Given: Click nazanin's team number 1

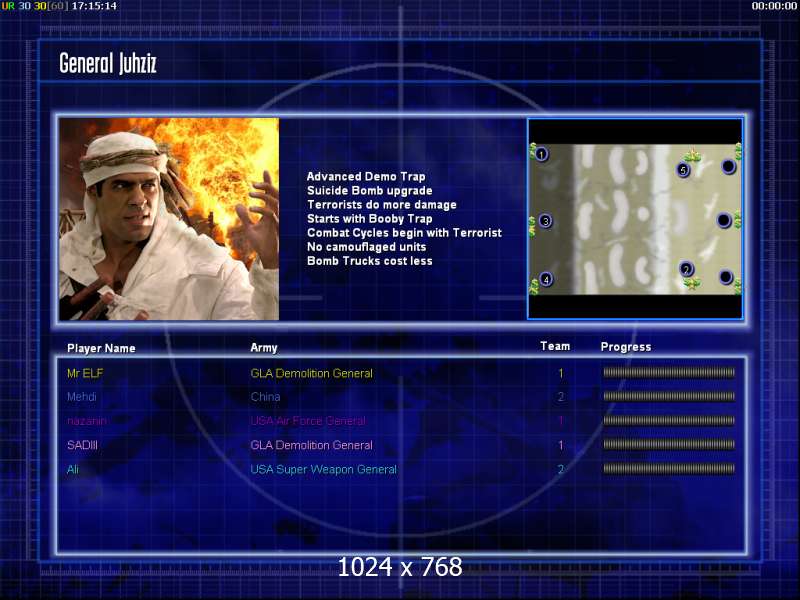Looking at the screenshot, I should 561,421.
